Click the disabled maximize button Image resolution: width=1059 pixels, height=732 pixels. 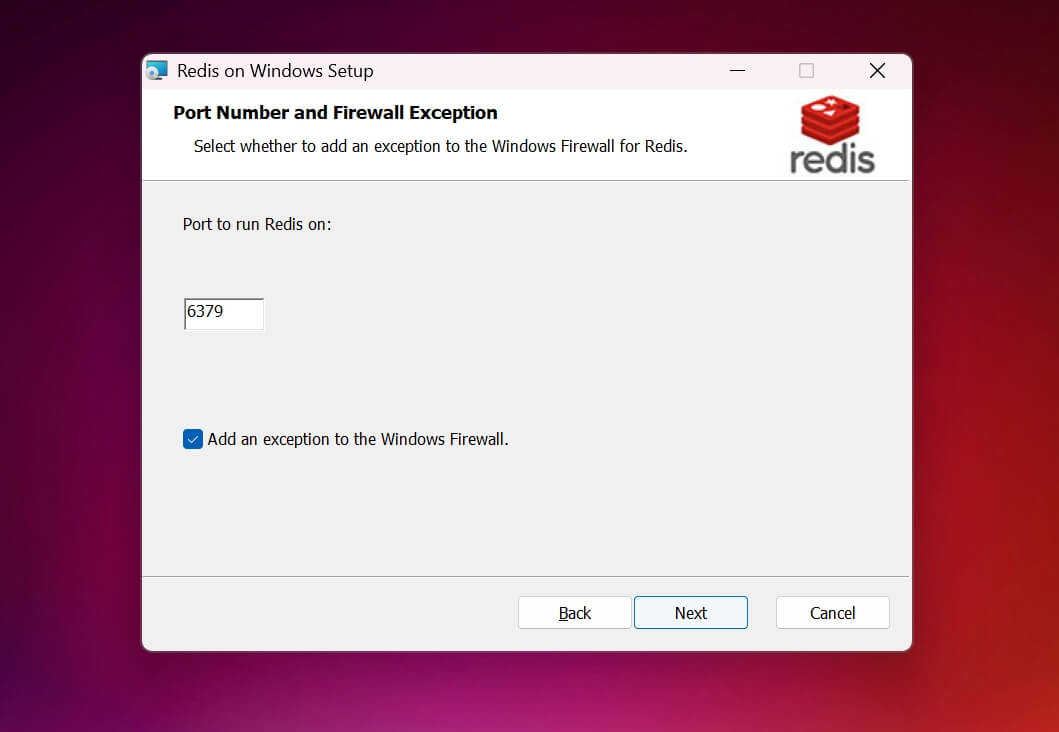click(x=806, y=70)
